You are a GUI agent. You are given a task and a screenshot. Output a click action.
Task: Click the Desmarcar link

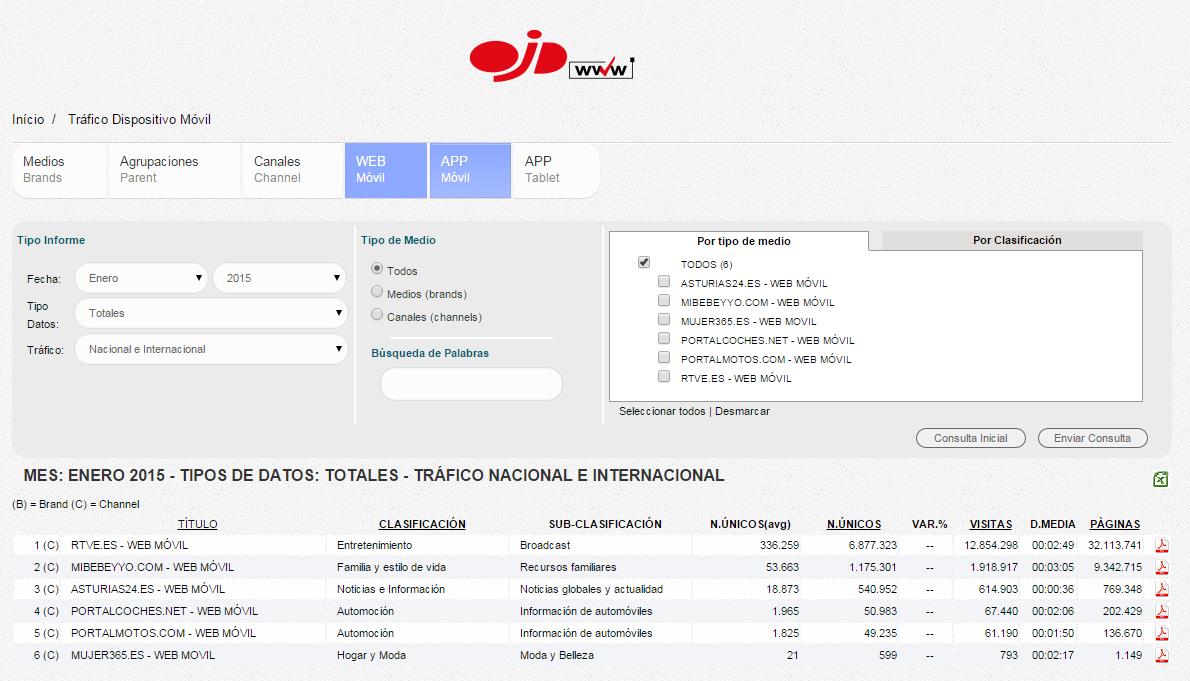[742, 411]
